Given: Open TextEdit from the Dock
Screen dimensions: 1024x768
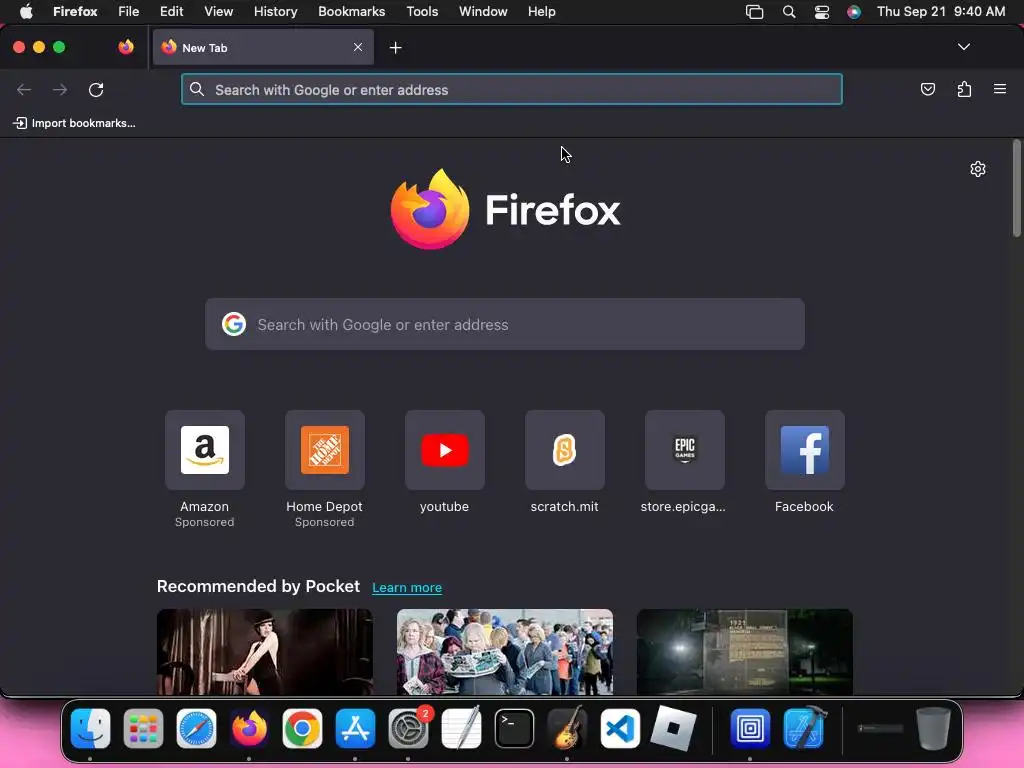Looking at the screenshot, I should pyautogui.click(x=461, y=728).
